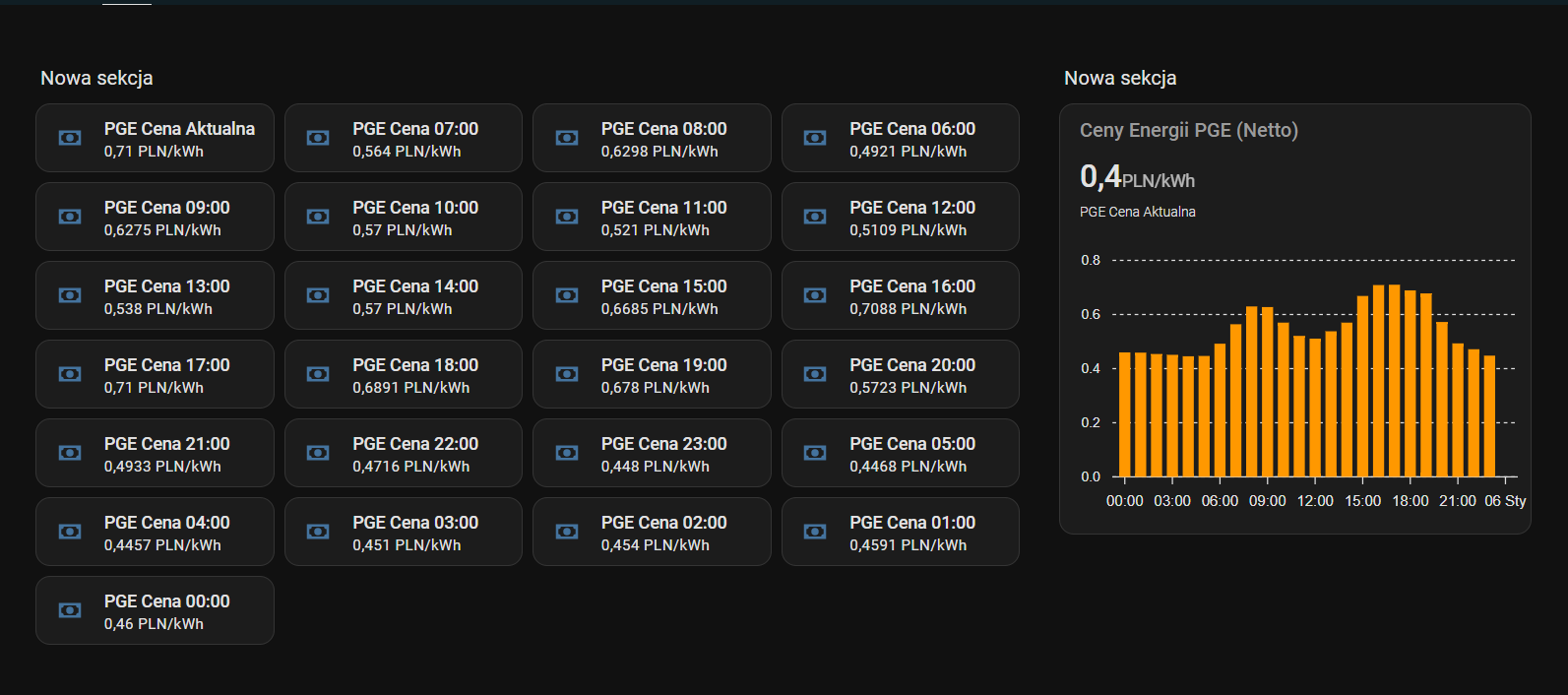1568x695 pixels.
Task: Click the 0,4716 PLN/kWh value
Action: pyautogui.click(x=411, y=467)
